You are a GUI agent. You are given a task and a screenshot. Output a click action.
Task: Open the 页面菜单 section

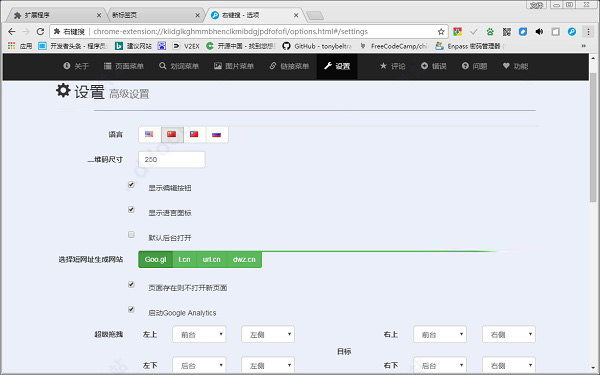pos(124,66)
